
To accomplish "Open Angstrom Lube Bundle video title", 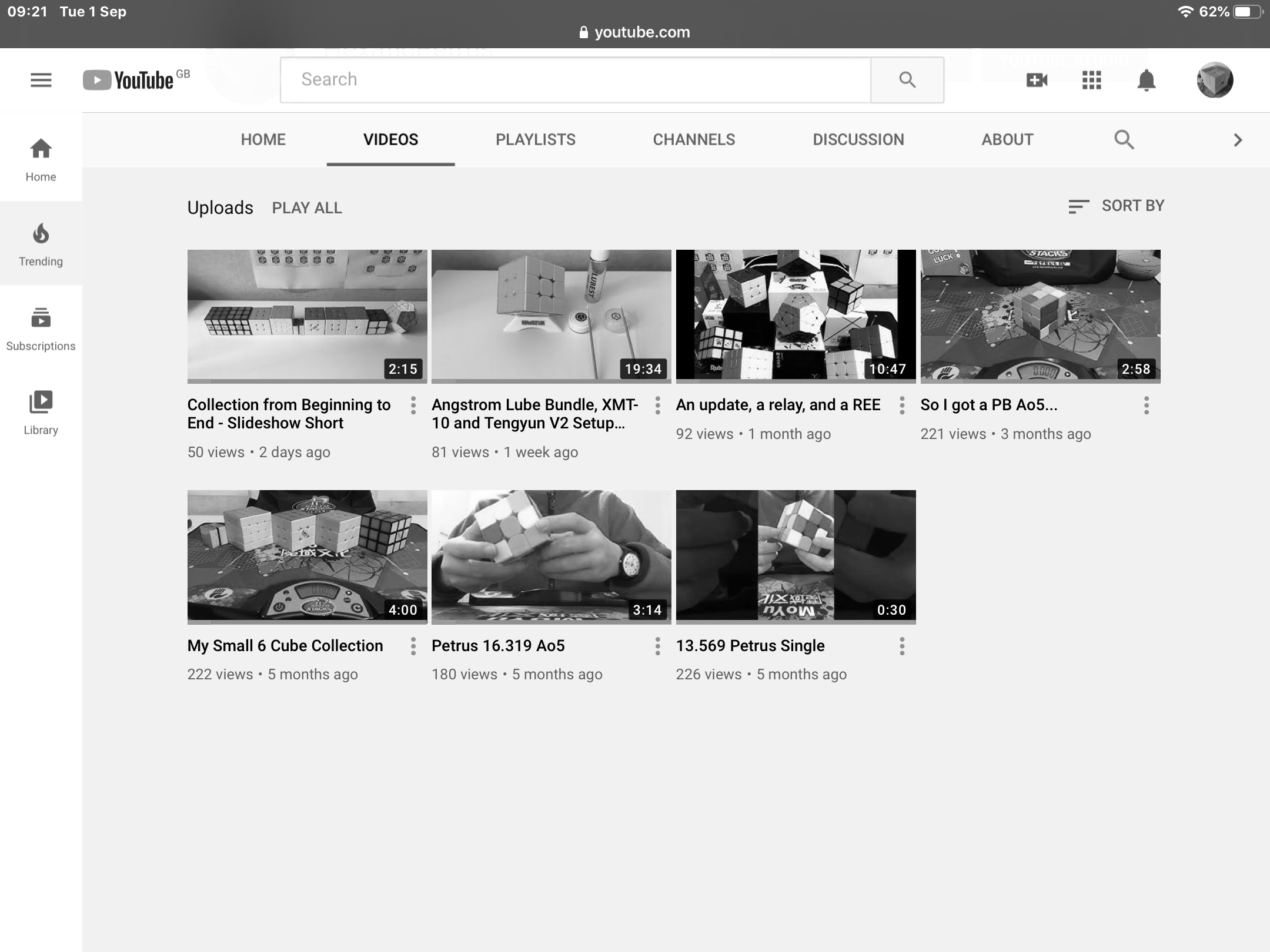I will [535, 414].
